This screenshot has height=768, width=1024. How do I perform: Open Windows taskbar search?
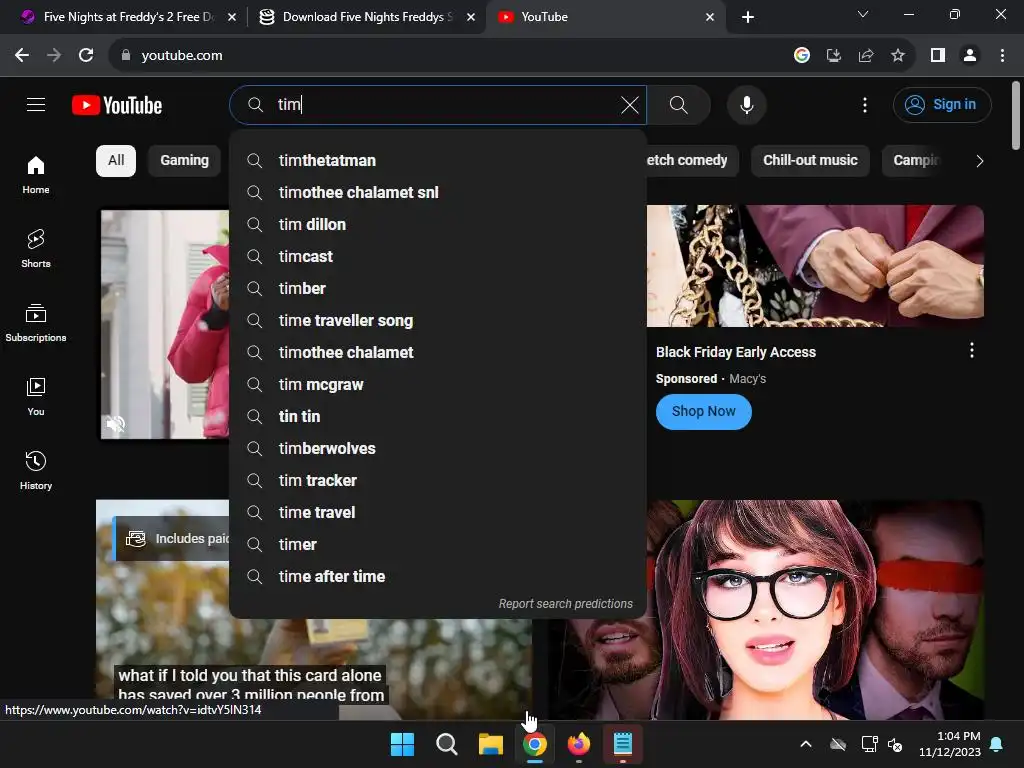(447, 744)
